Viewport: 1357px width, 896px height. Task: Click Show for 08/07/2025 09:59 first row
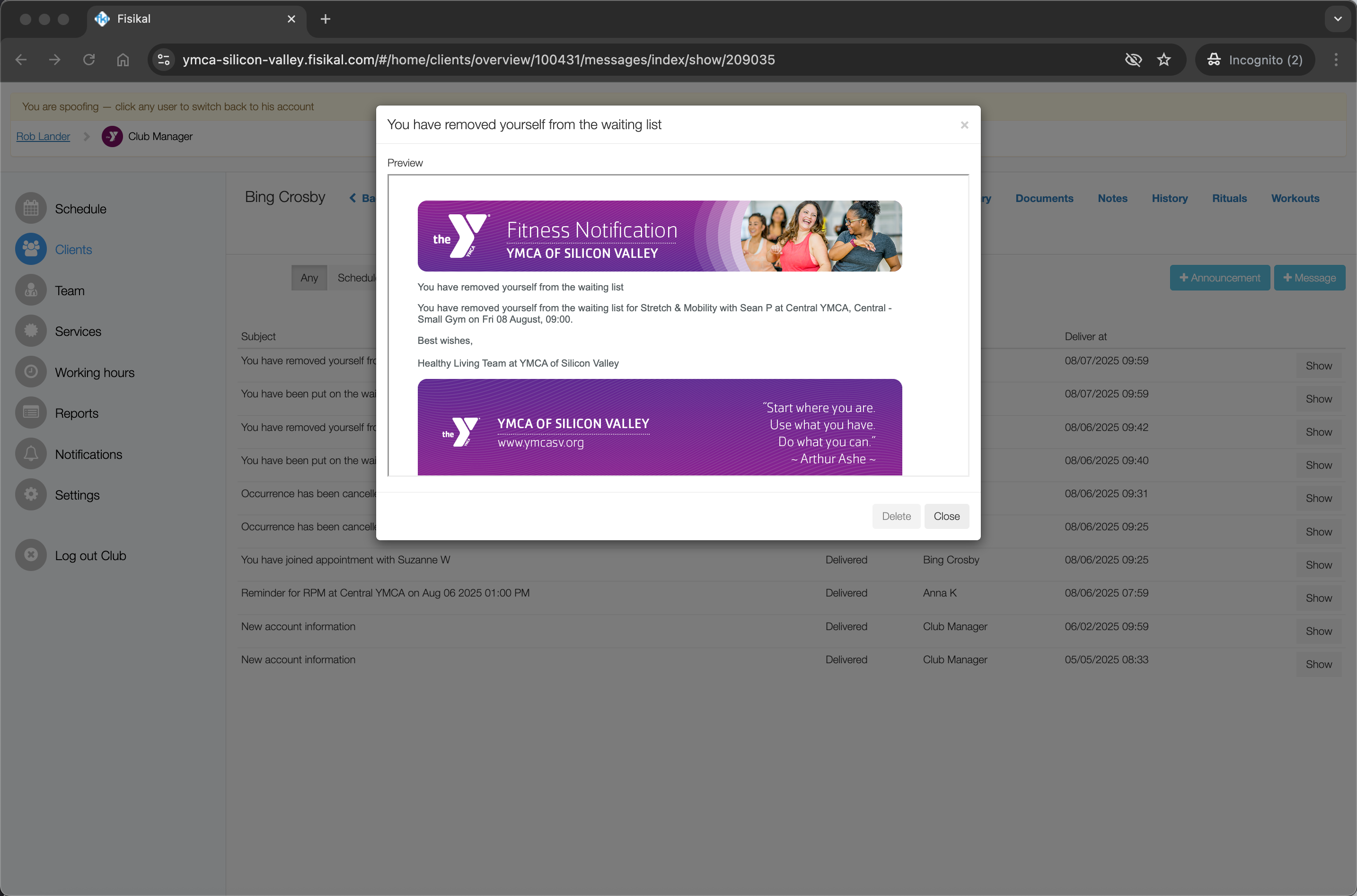[1318, 366]
